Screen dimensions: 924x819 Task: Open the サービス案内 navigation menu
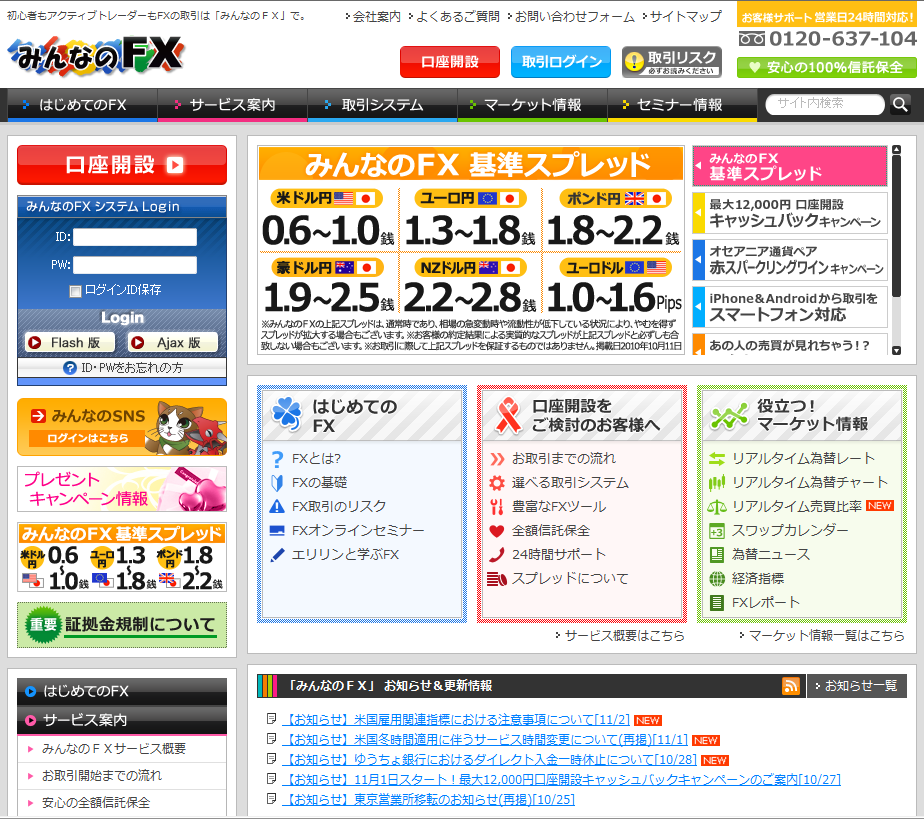[233, 105]
